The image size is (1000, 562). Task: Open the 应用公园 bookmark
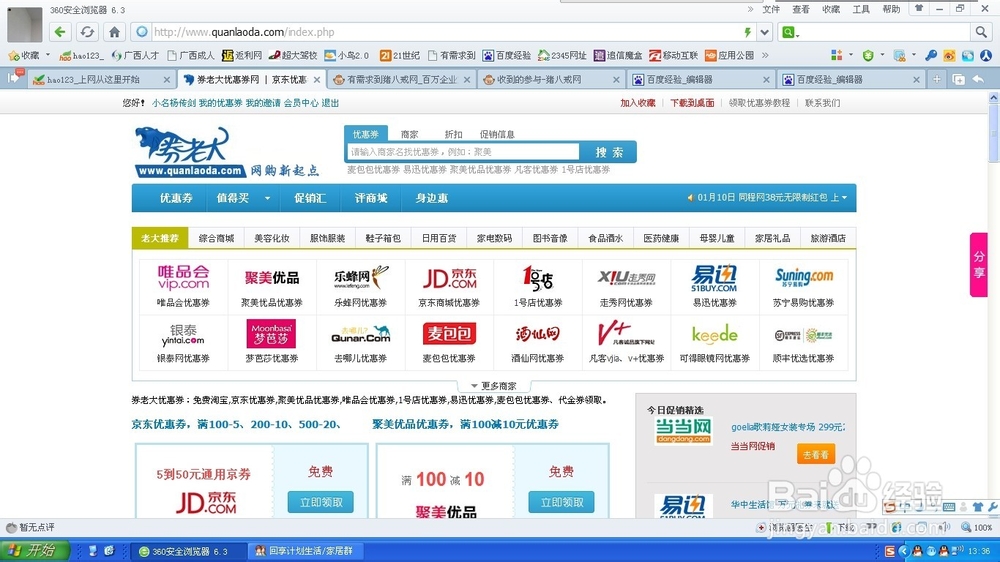coord(730,55)
